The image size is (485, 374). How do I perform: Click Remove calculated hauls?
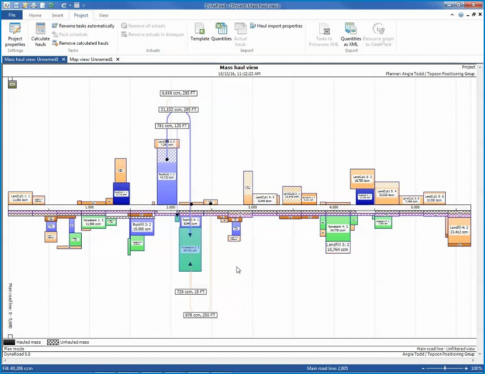pos(80,43)
